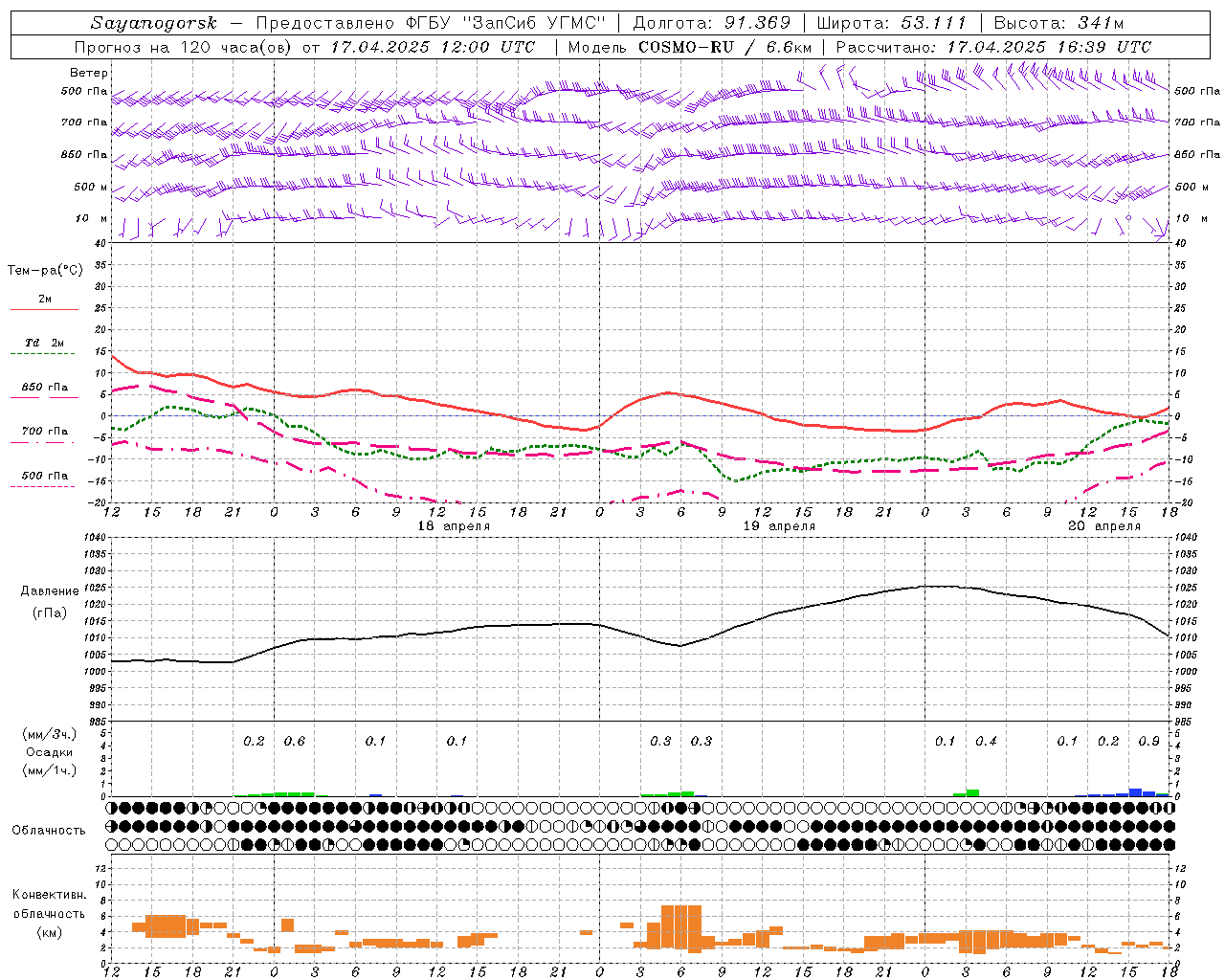Viewport: 1225px width, 980px height.
Task: Click the green dashed Td 2м legend line
Action: [x=42, y=354]
